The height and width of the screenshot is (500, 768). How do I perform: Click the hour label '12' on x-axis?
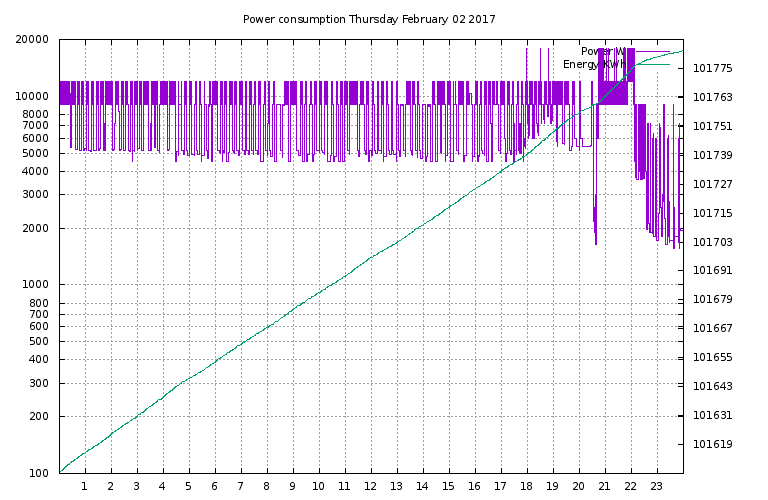pos(370,486)
